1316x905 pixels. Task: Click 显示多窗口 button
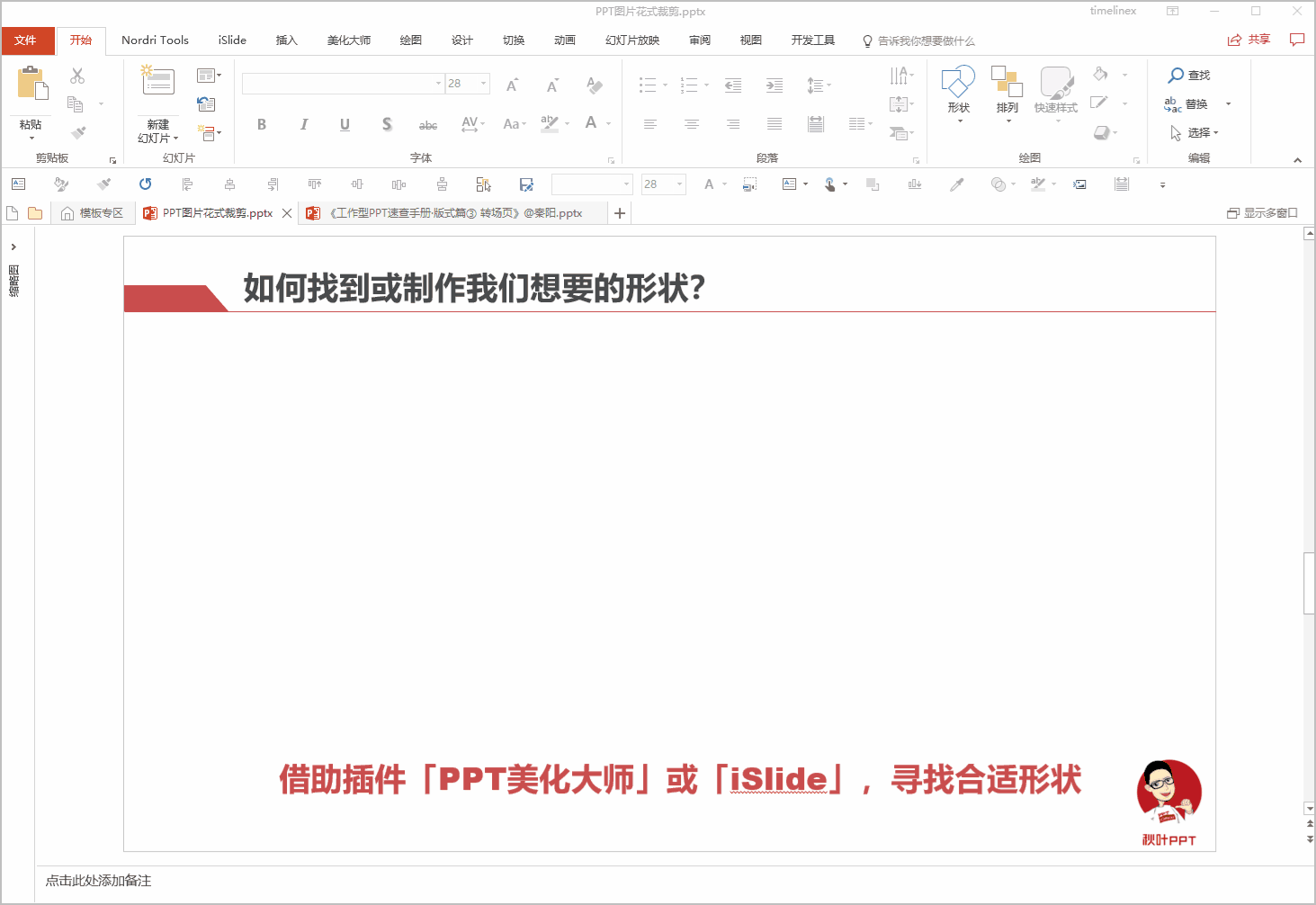1262,213
